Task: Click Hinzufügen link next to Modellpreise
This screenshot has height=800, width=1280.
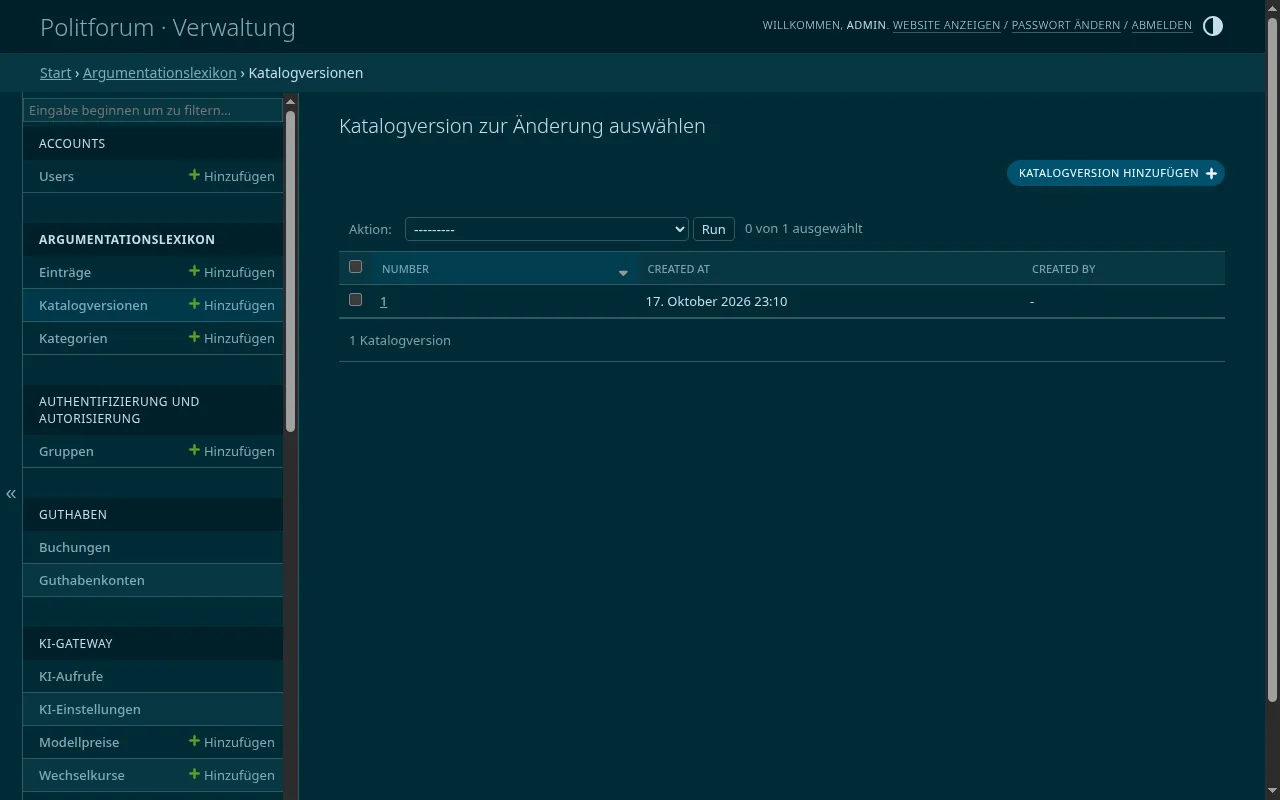Action: (x=232, y=742)
